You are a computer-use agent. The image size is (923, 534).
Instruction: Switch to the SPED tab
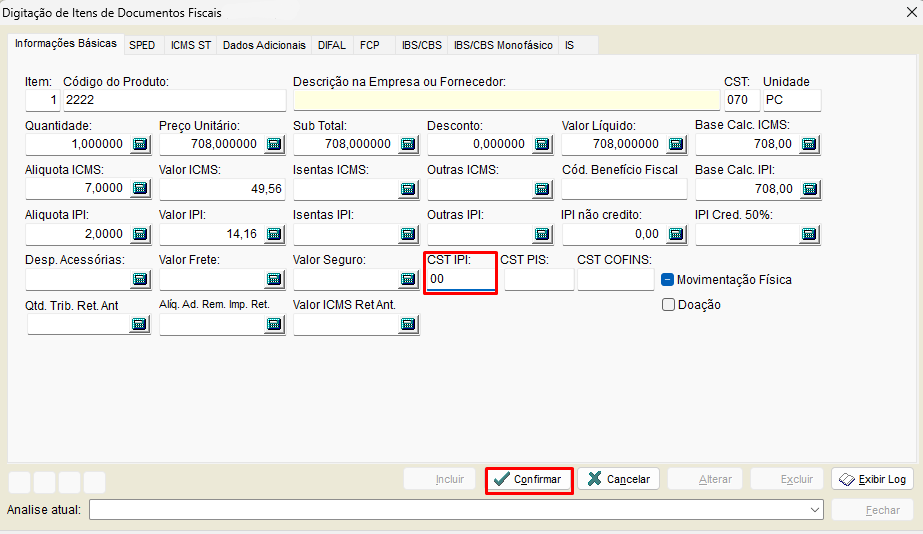coord(142,45)
